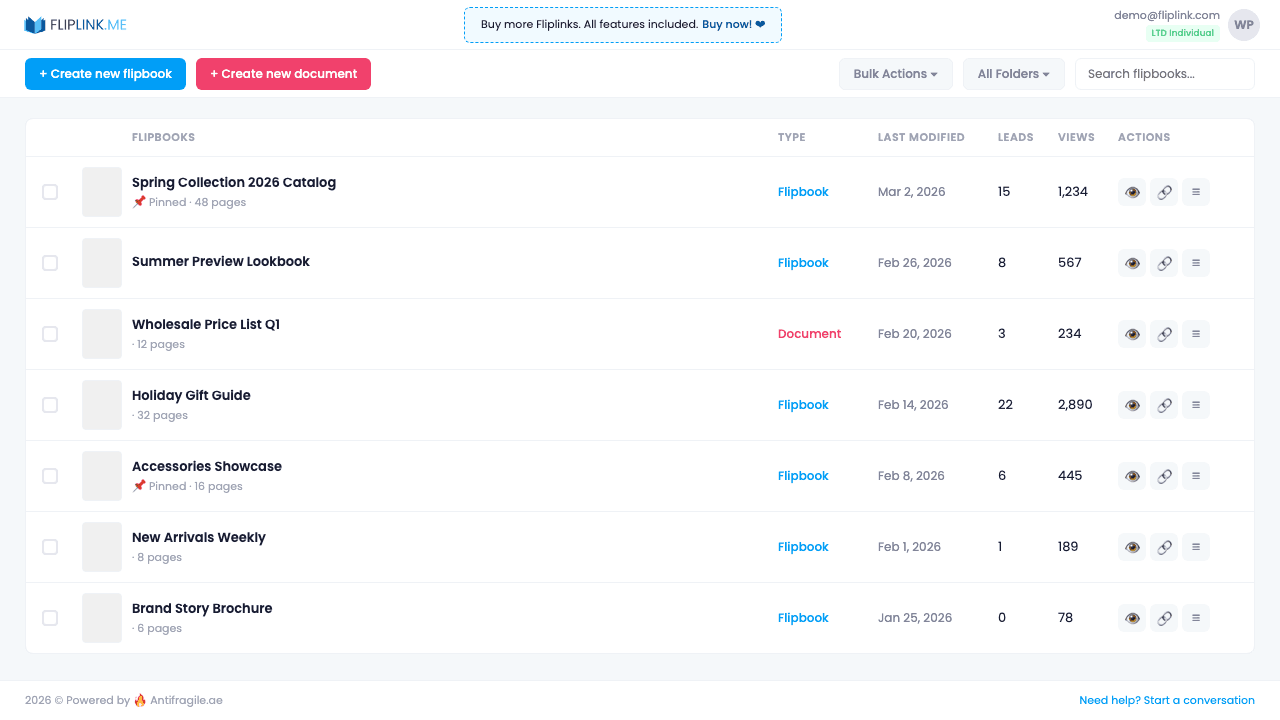Click the Flipbook type label for Summer Preview Lookbook

coord(803,262)
